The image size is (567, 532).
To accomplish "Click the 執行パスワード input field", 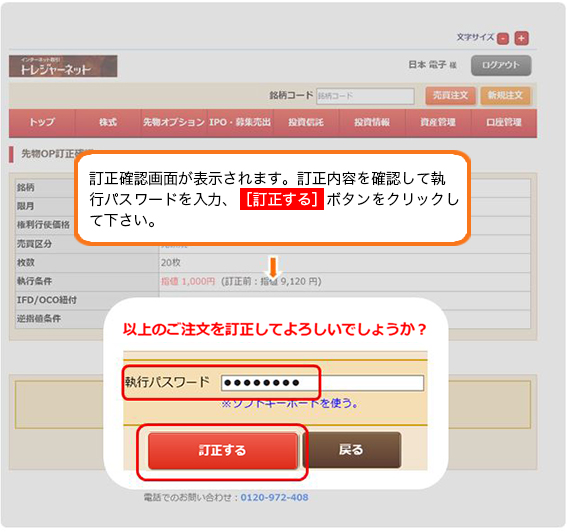I will click(x=322, y=383).
